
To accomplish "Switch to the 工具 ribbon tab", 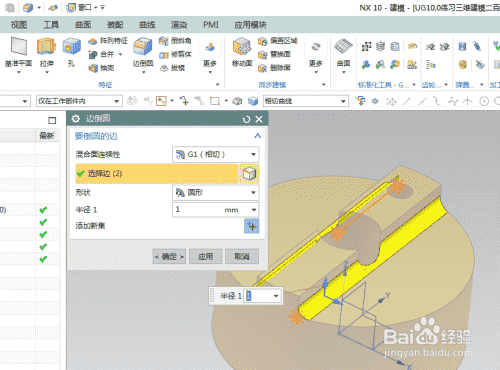I will [x=51, y=25].
